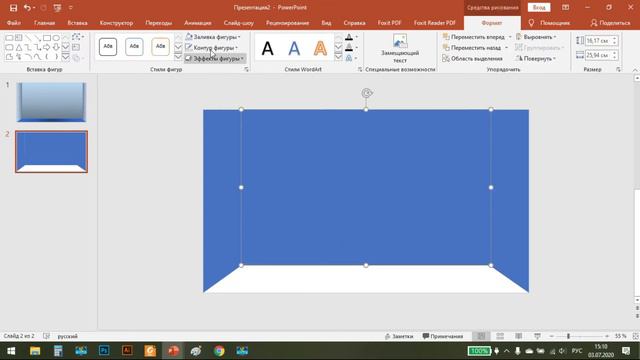Undo the last action
Image resolution: width=640 pixels, height=360 pixels.
(27, 8)
